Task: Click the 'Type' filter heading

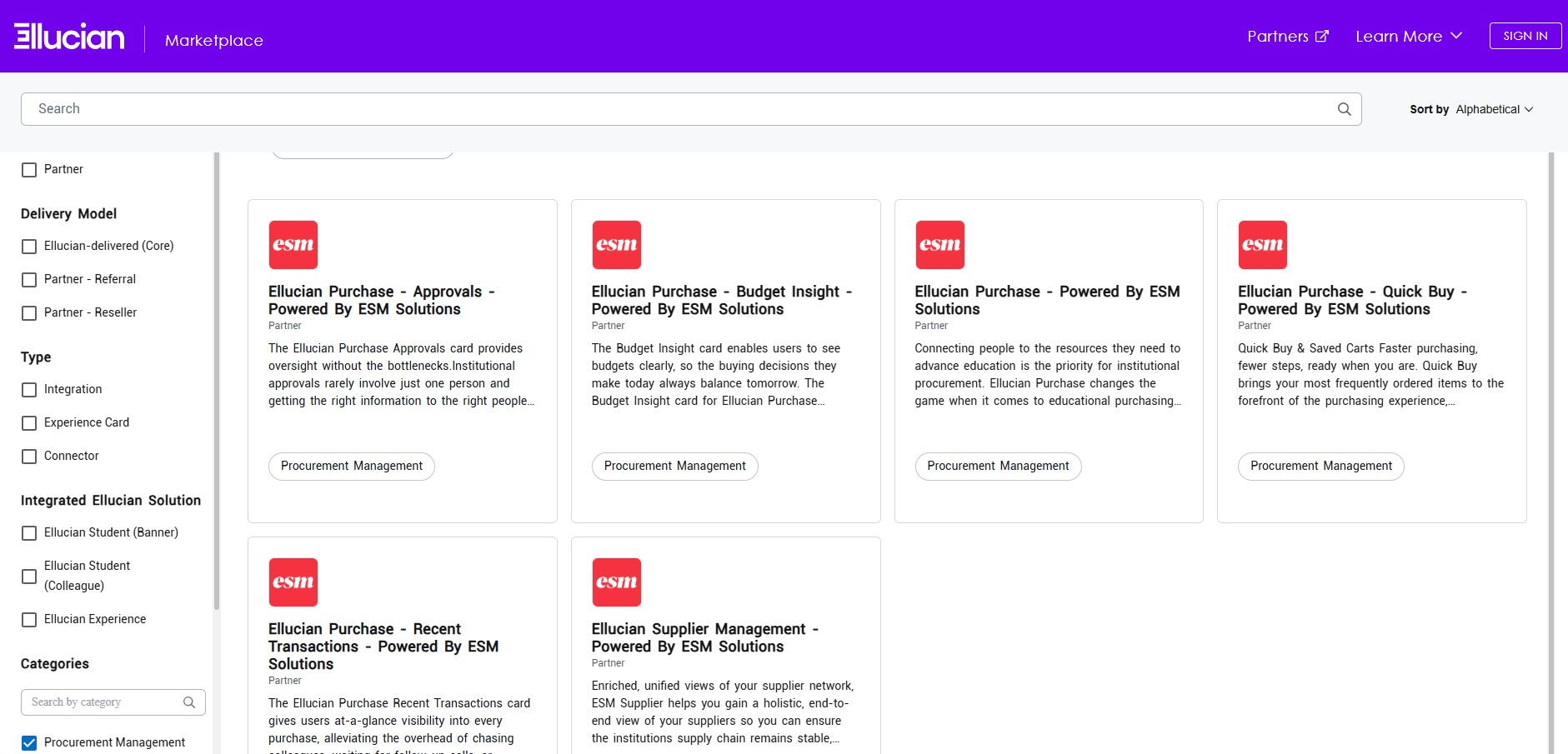Action: tap(36, 357)
